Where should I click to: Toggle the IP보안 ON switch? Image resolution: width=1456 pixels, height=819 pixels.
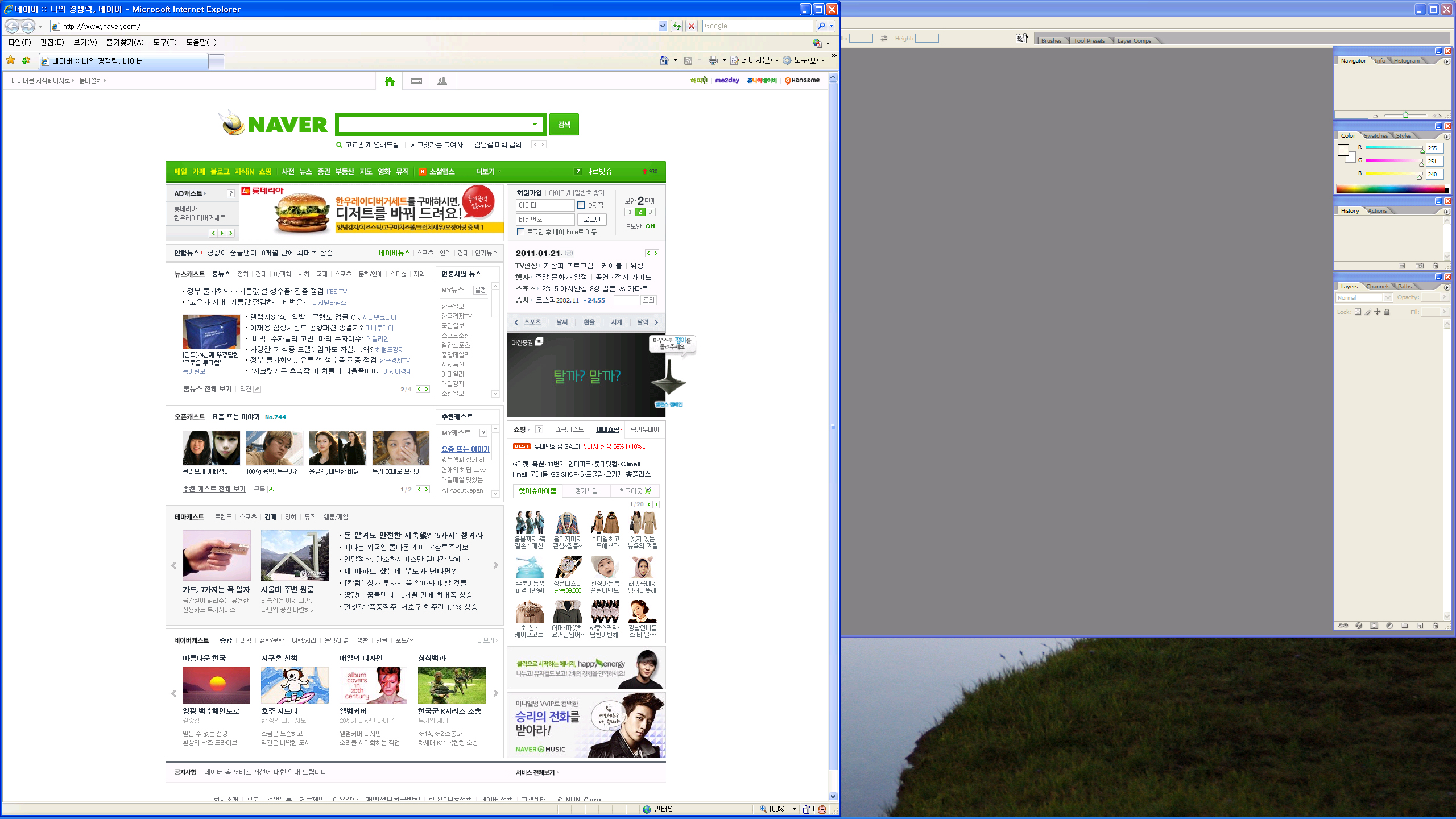tap(650, 226)
